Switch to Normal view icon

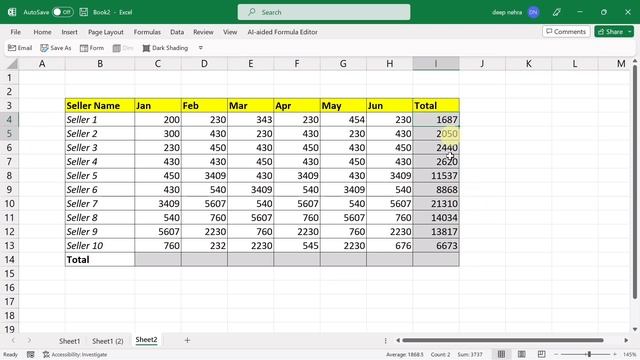point(501,354)
